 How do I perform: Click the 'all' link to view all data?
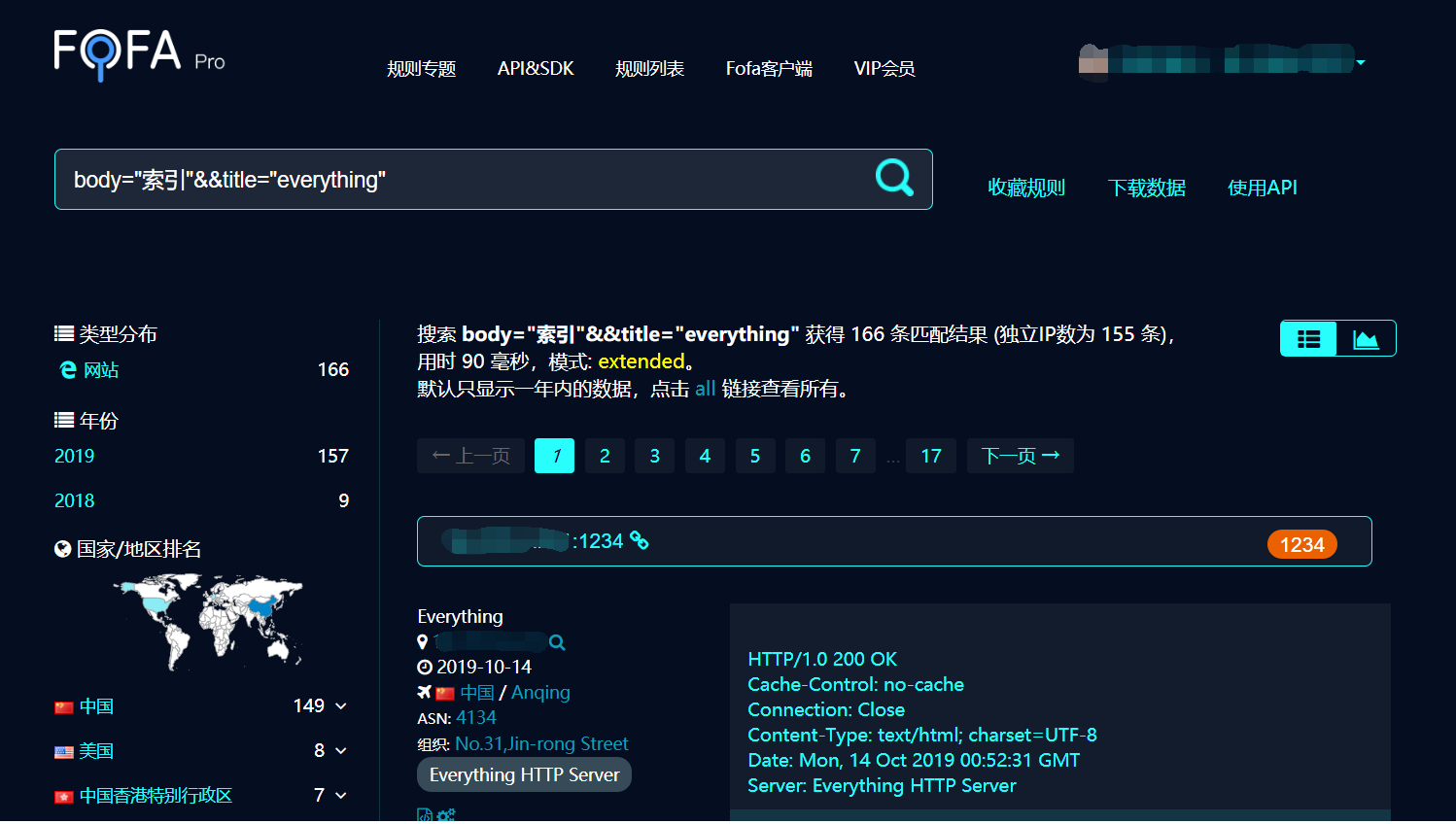(x=706, y=389)
